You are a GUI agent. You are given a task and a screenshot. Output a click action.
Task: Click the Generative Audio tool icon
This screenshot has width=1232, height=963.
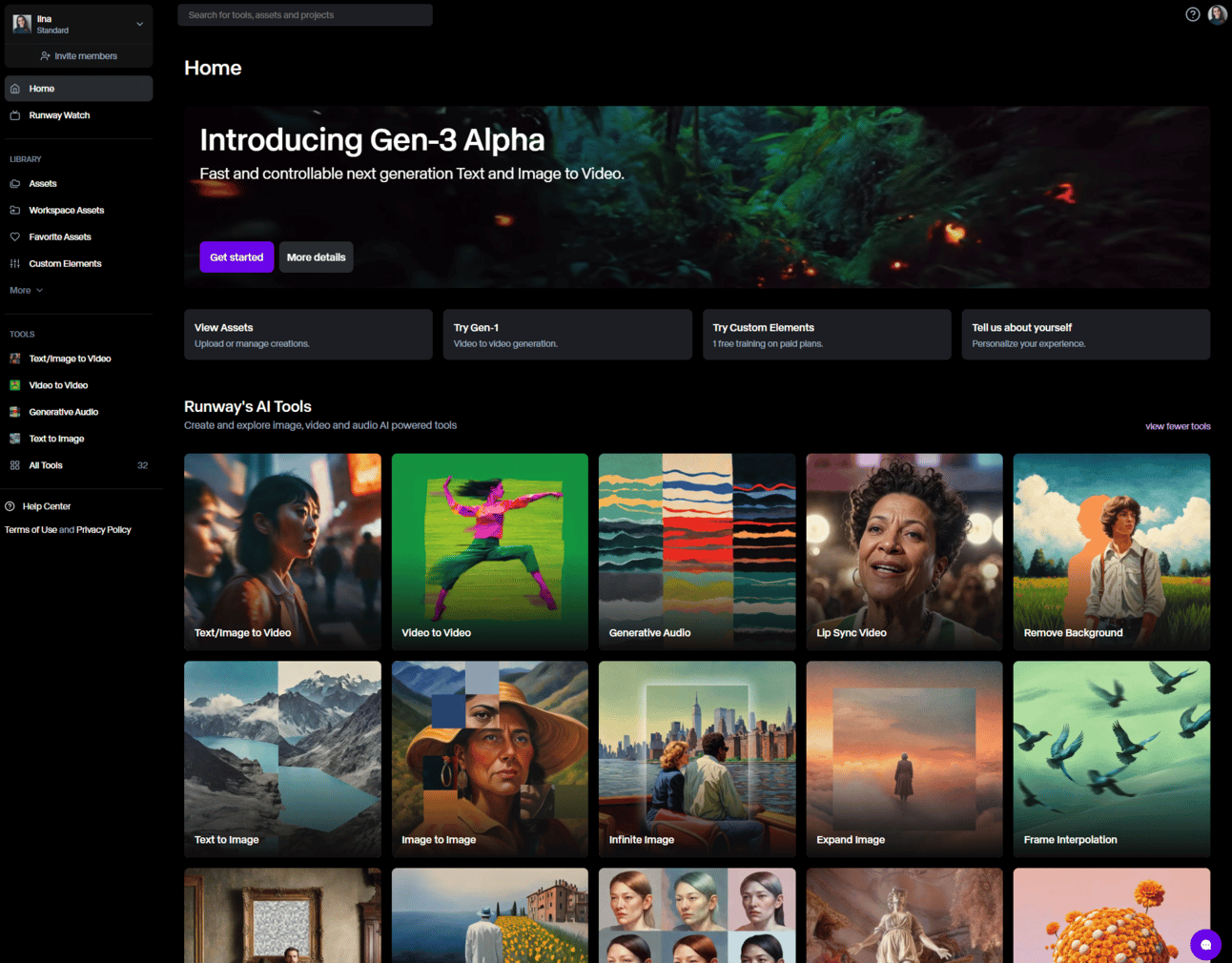pyautogui.click(x=15, y=412)
